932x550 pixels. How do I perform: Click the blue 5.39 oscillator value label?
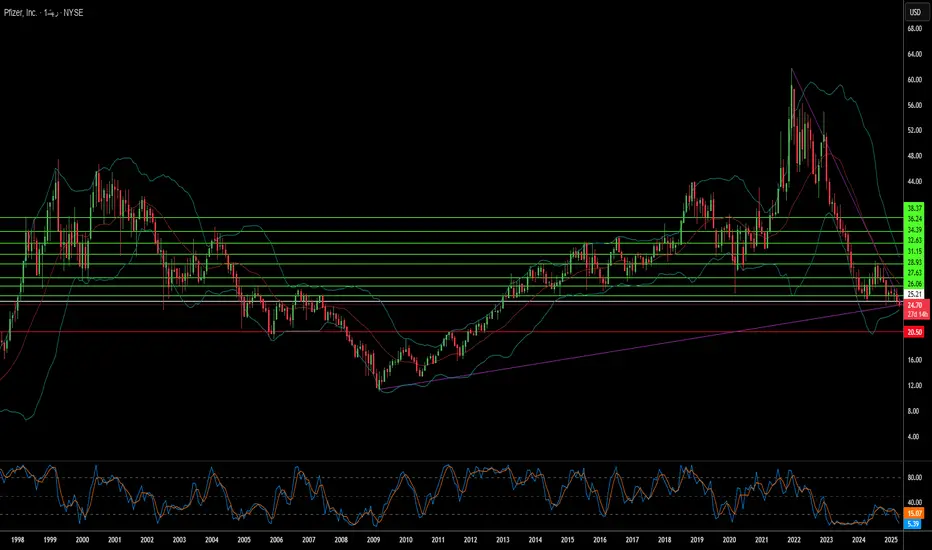913,523
